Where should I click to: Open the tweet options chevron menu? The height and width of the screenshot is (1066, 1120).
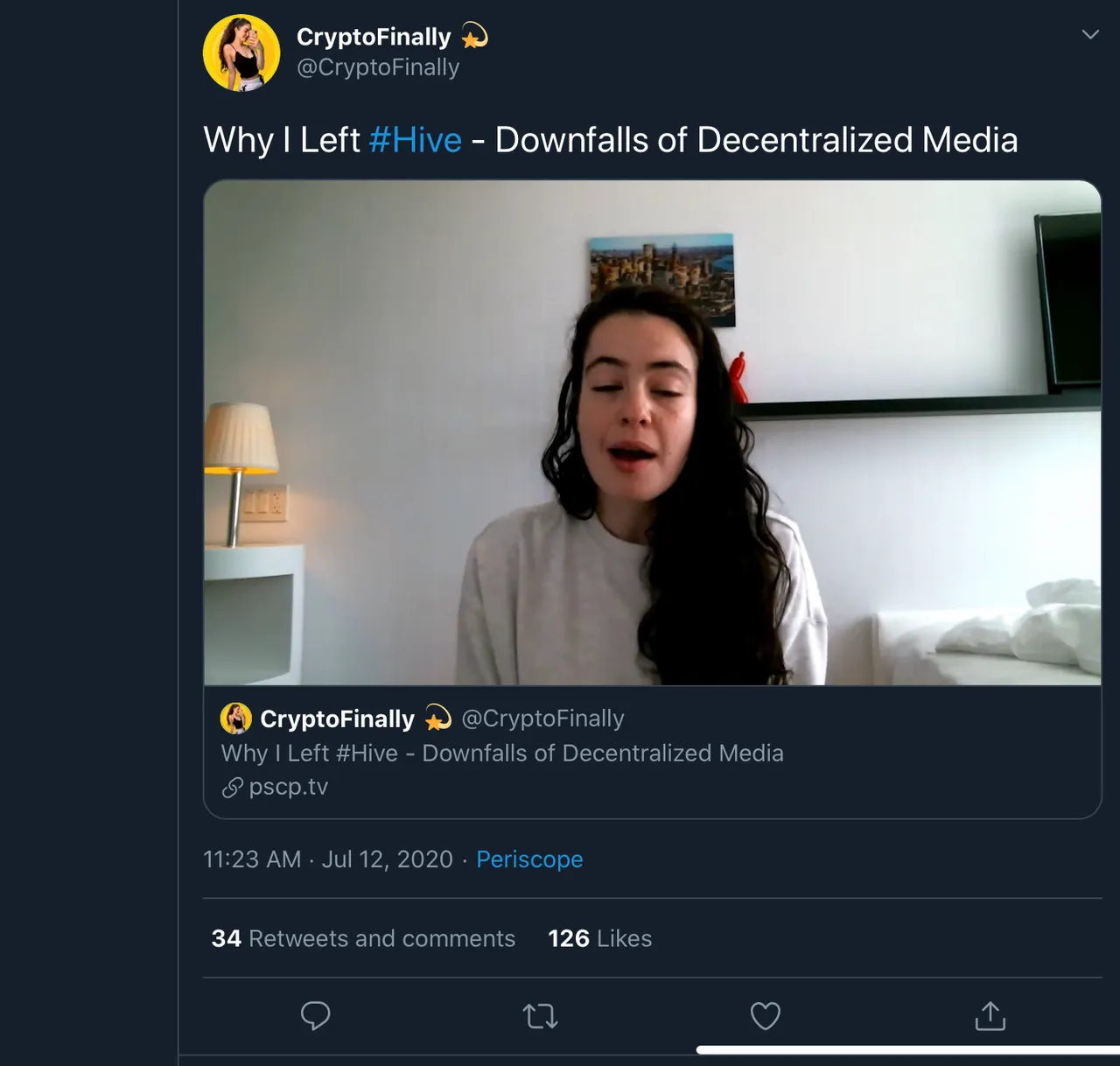click(x=1090, y=35)
